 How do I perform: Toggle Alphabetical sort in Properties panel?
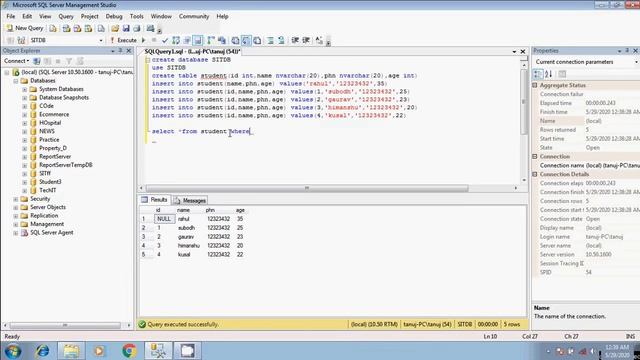coord(549,74)
